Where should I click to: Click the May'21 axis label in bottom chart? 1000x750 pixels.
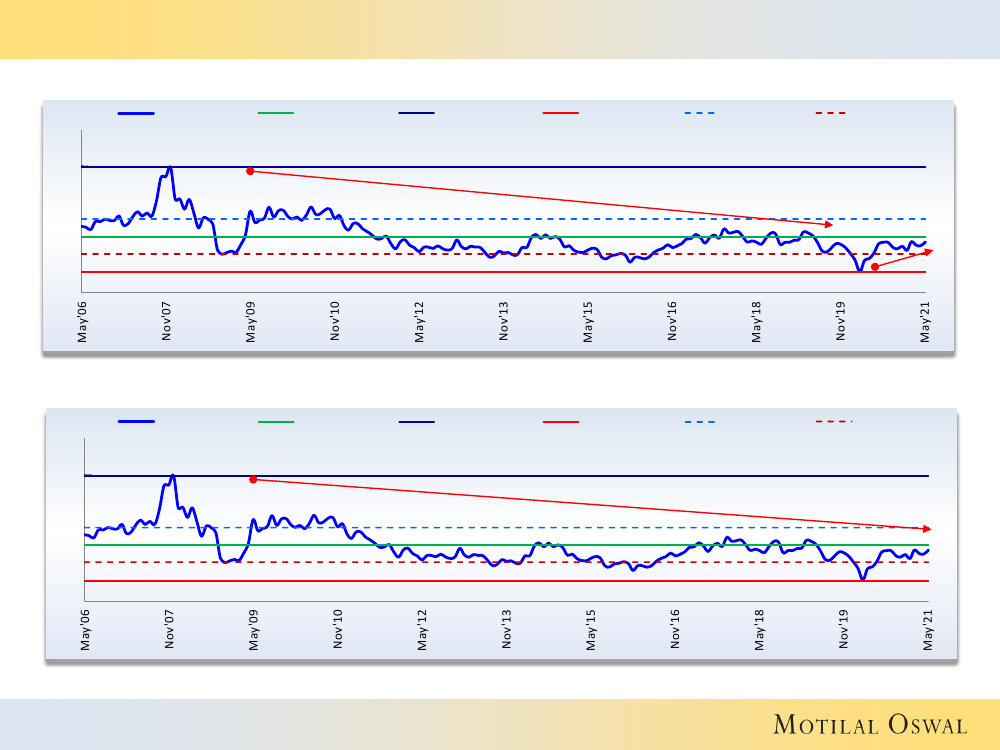point(928,631)
